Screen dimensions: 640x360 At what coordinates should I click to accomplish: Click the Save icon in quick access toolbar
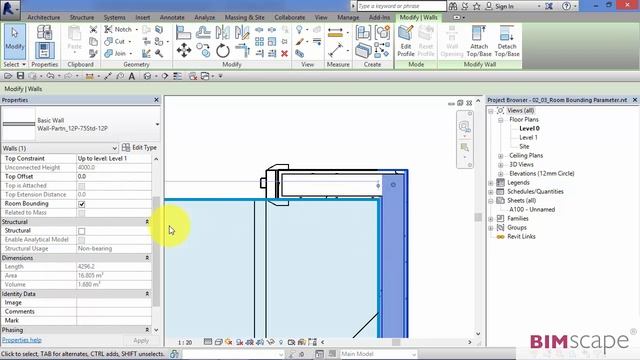coord(20,76)
